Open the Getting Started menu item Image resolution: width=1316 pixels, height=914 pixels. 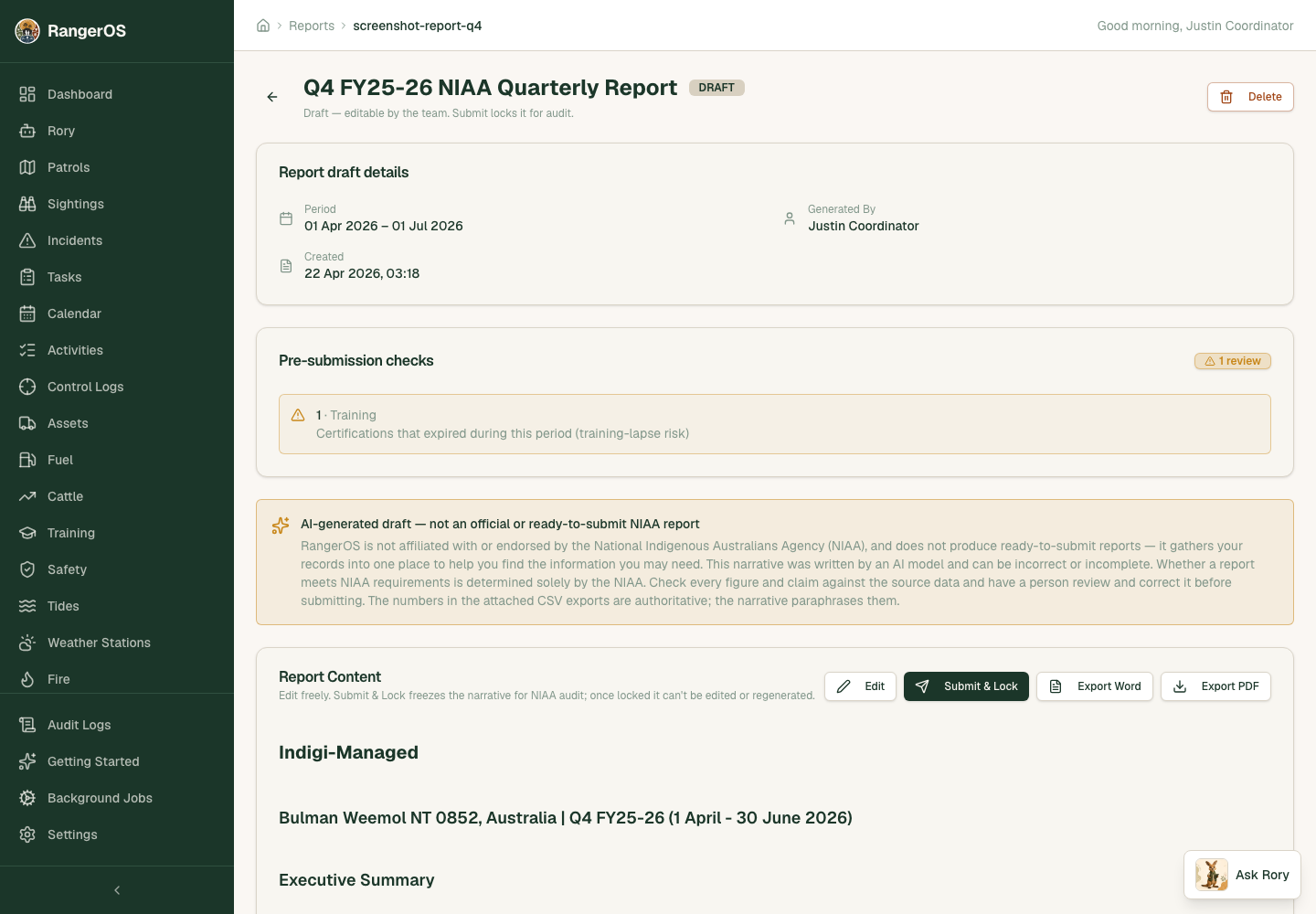click(x=117, y=761)
